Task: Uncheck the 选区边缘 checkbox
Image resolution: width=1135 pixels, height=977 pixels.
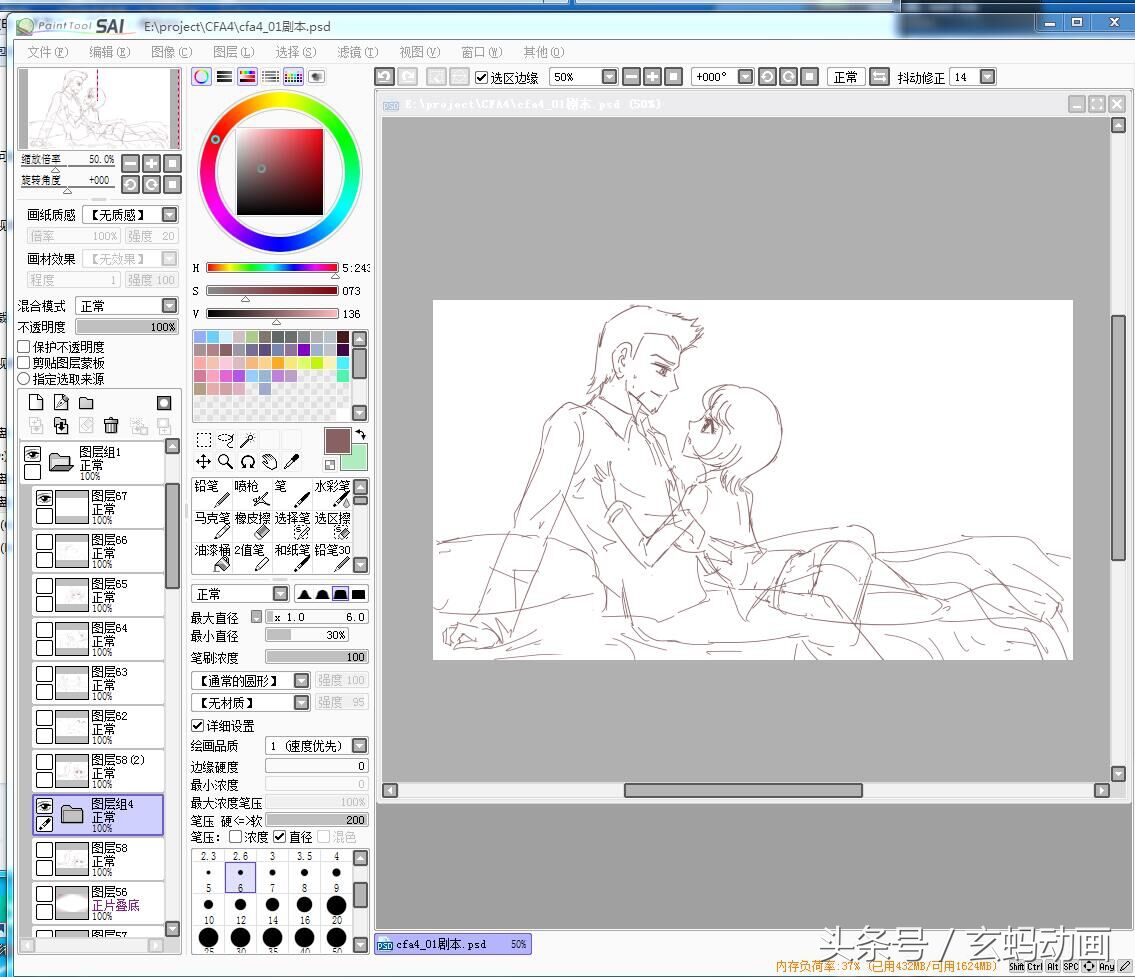Action: 481,77
